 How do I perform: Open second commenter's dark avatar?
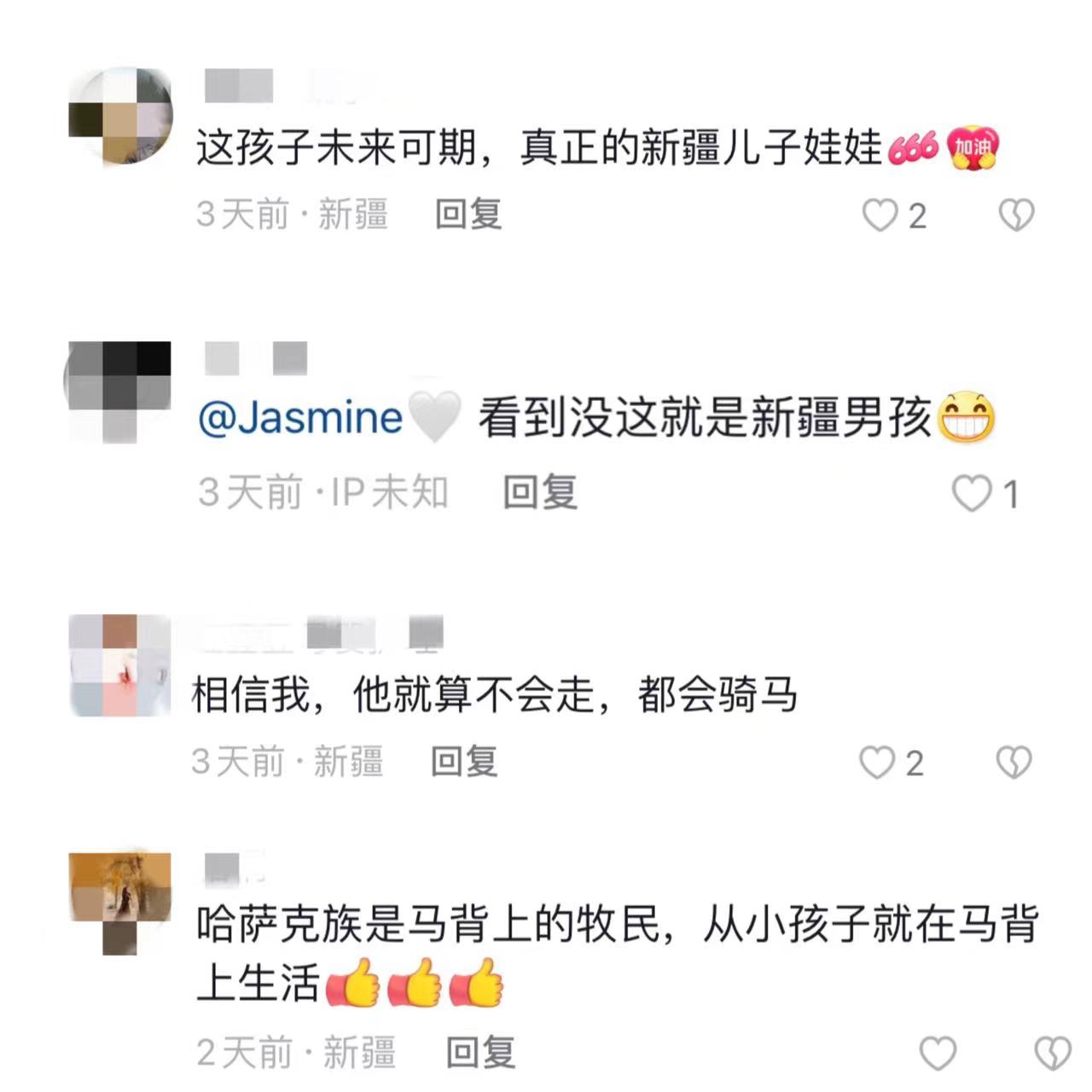pyautogui.click(x=119, y=392)
